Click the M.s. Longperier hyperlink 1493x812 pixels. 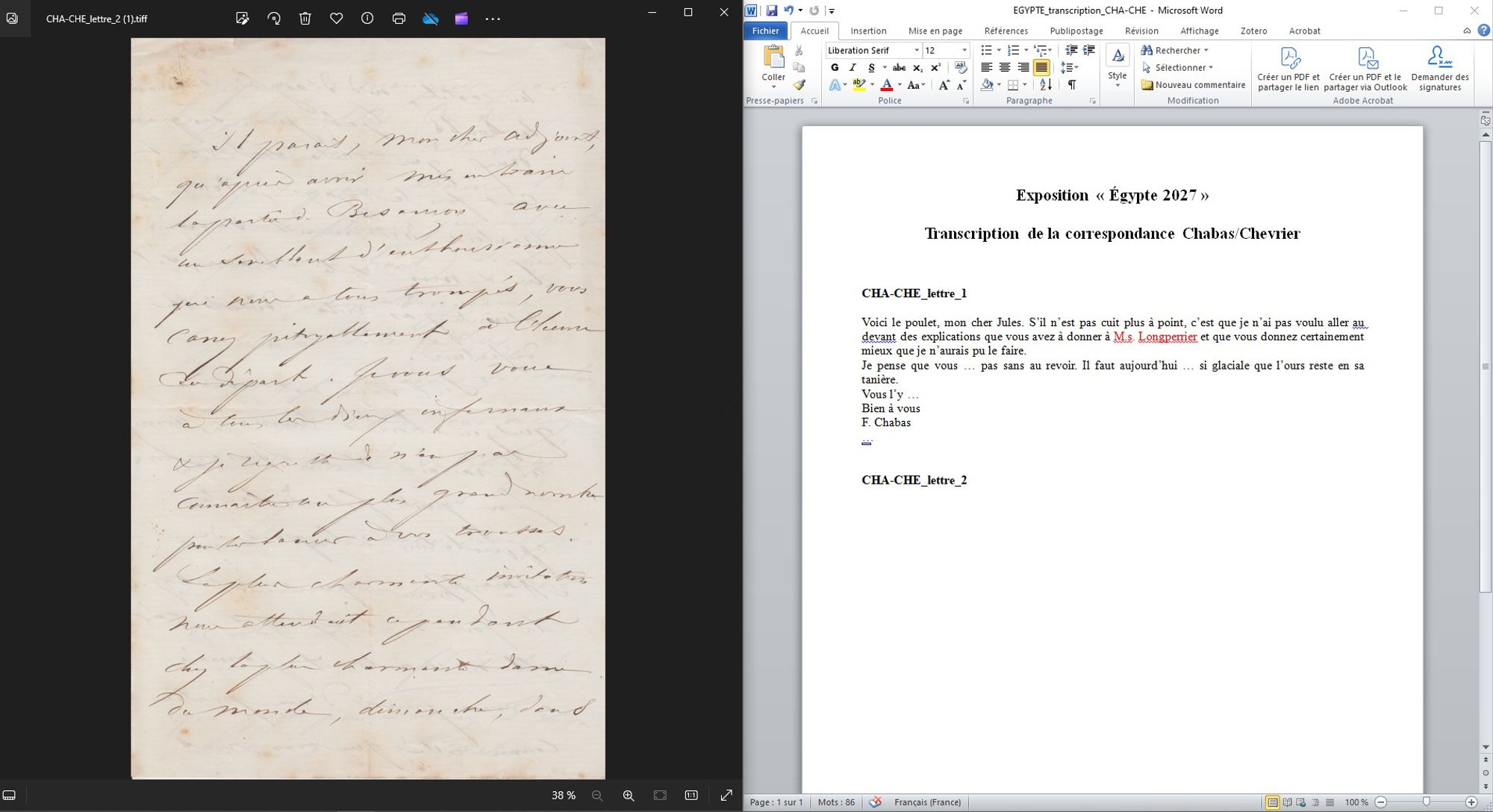(x=1154, y=337)
